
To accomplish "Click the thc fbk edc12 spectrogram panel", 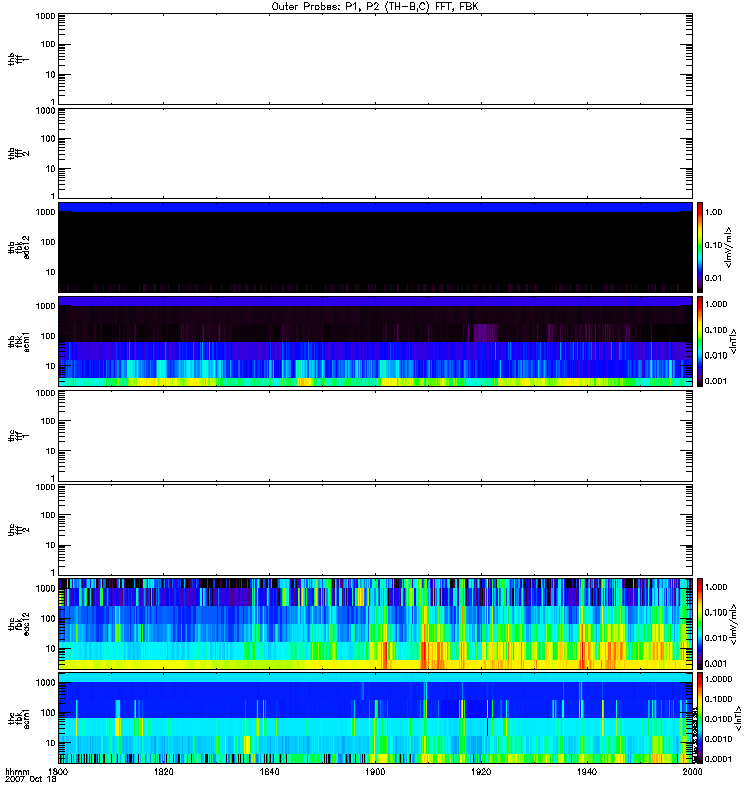I will coord(375,622).
